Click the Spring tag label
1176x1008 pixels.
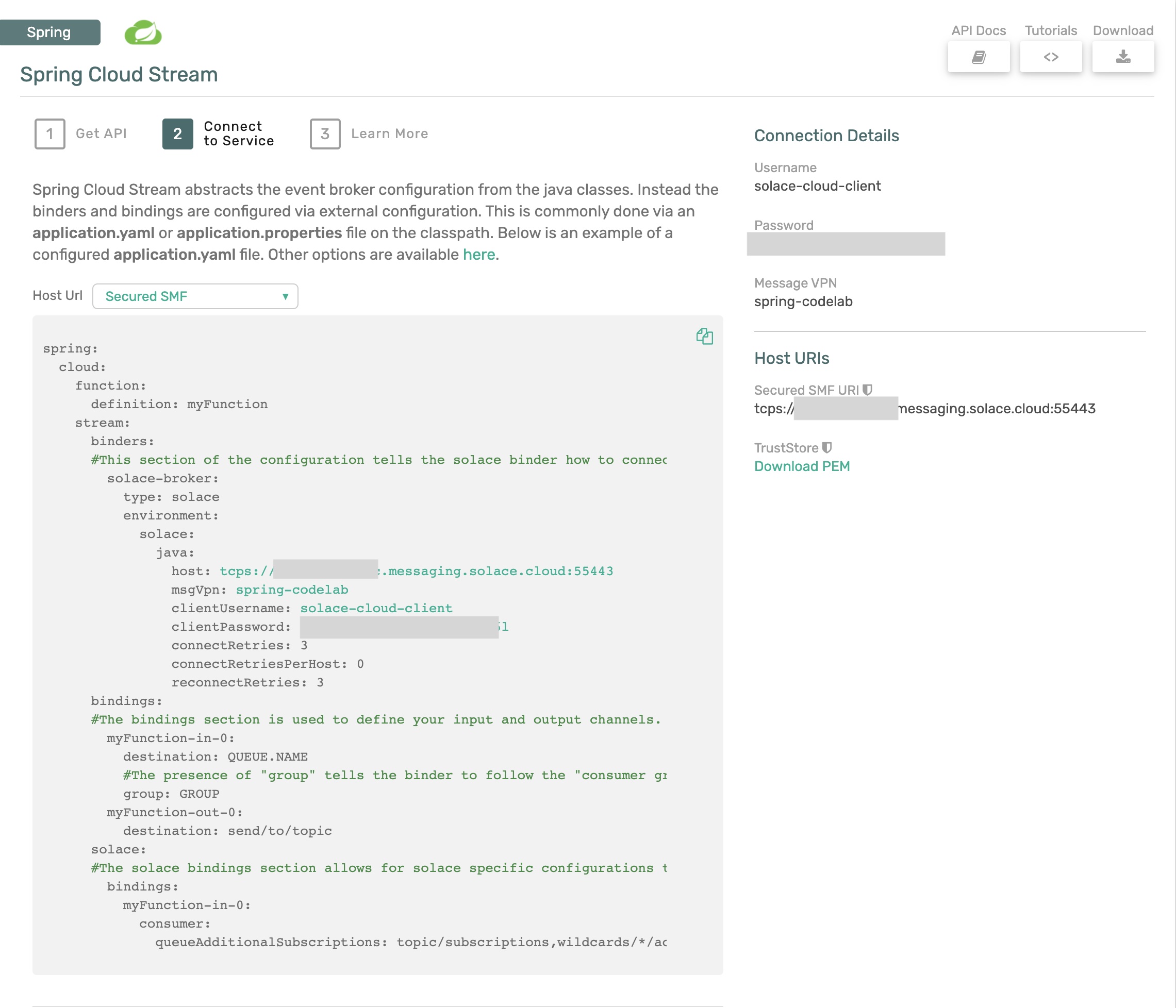pos(49,32)
